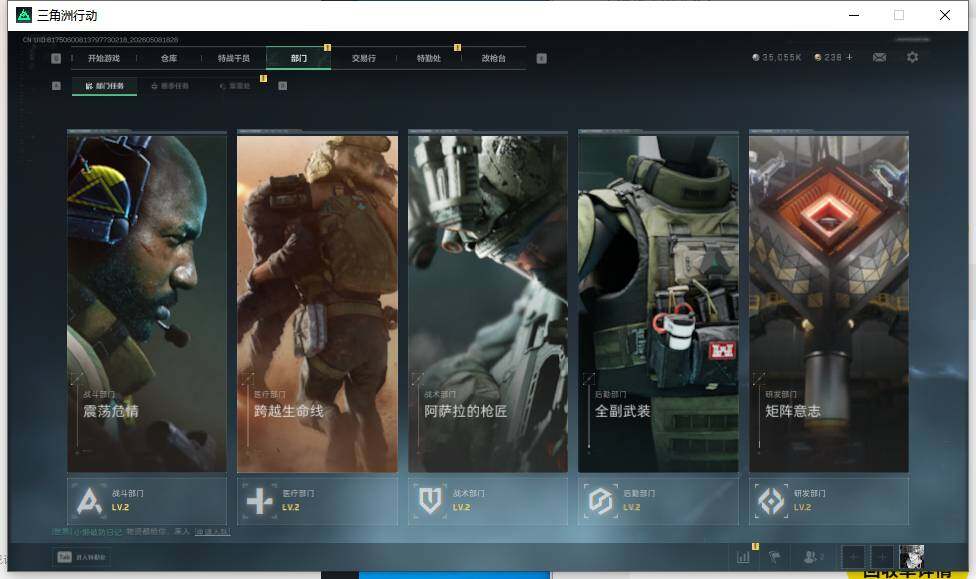Click the second empty squad plus slot

coord(882,557)
